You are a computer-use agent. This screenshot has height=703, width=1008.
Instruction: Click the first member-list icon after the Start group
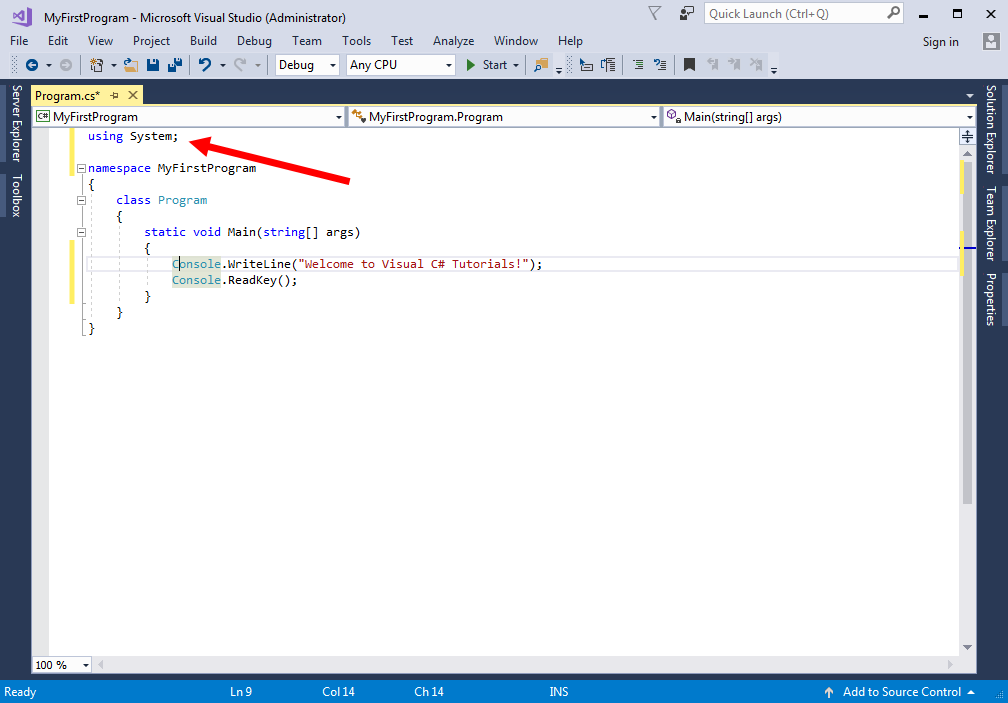[586, 65]
